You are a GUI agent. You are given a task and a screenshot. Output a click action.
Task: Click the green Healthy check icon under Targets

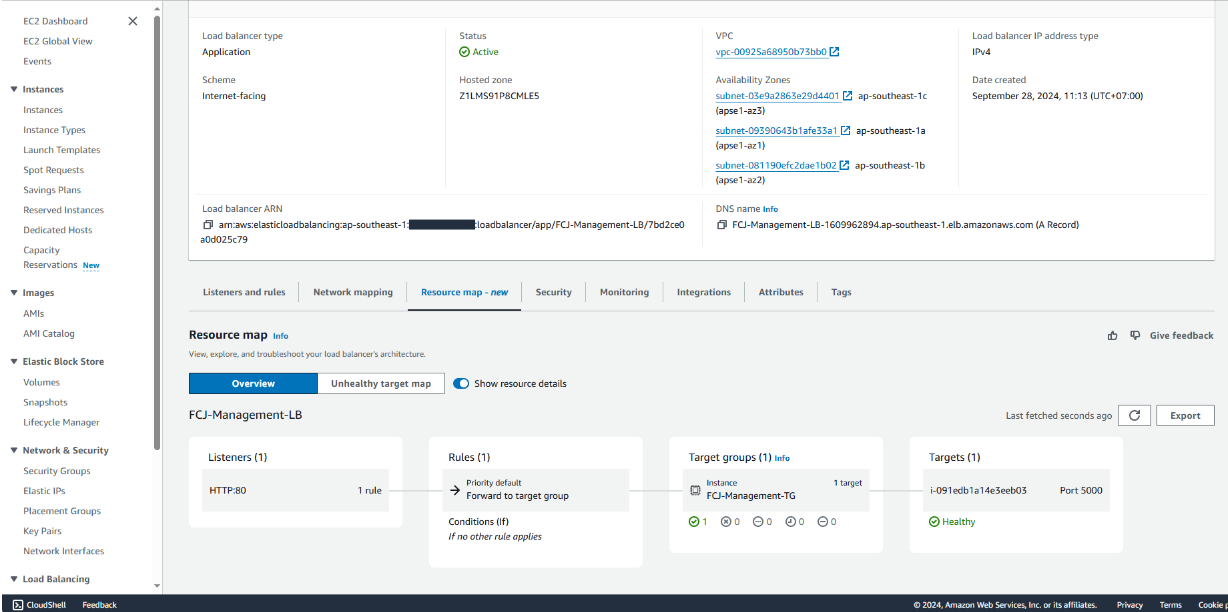[934, 522]
